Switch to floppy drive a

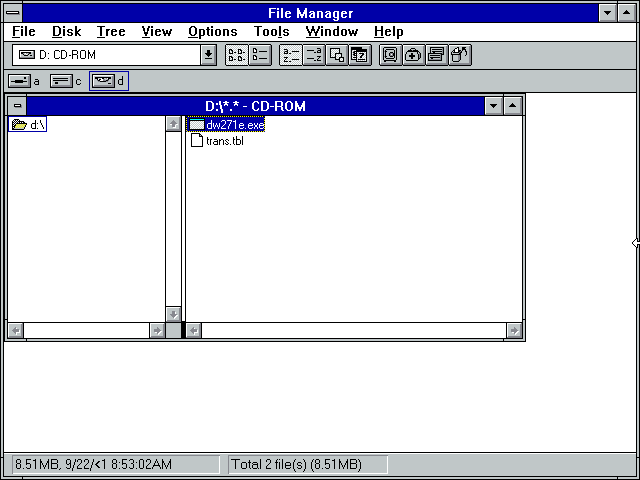(24, 81)
